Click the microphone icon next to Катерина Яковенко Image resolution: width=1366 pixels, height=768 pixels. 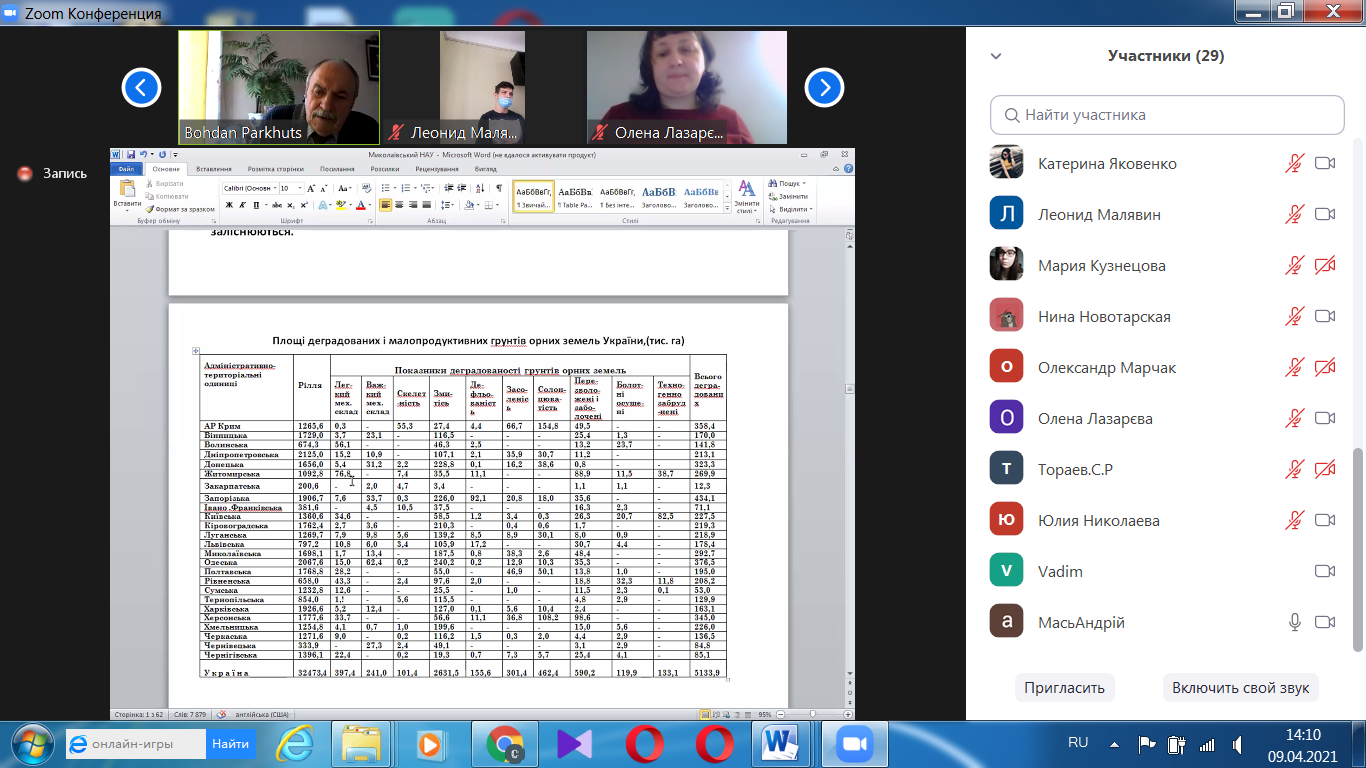point(1294,163)
